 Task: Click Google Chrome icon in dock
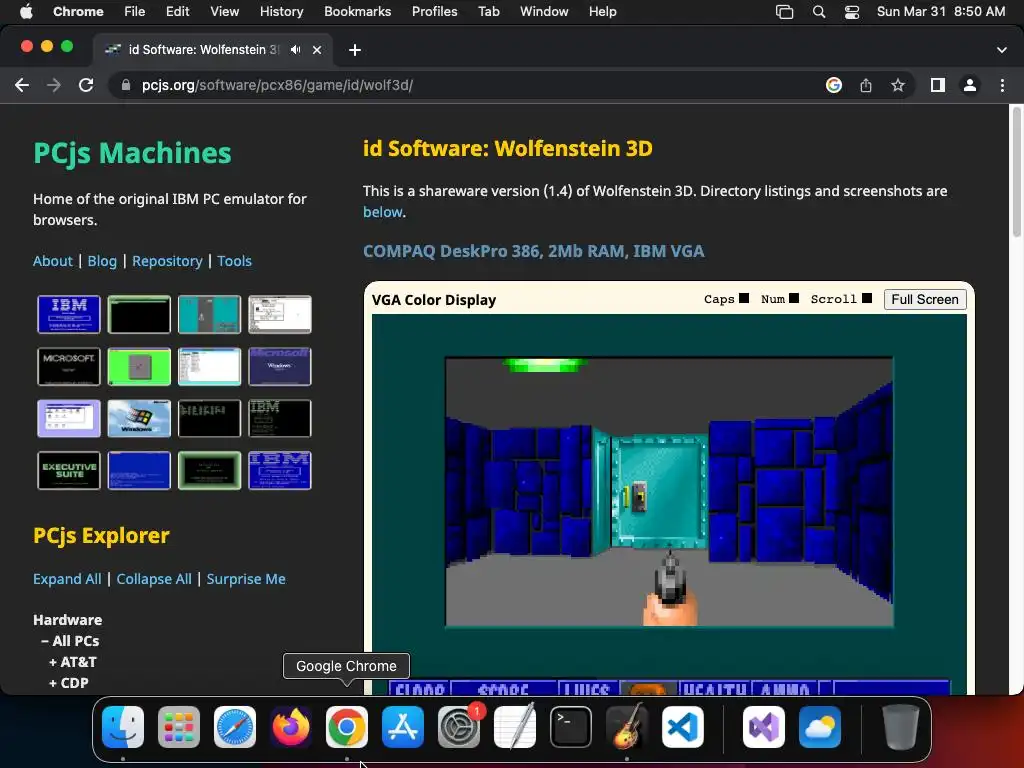(x=347, y=727)
